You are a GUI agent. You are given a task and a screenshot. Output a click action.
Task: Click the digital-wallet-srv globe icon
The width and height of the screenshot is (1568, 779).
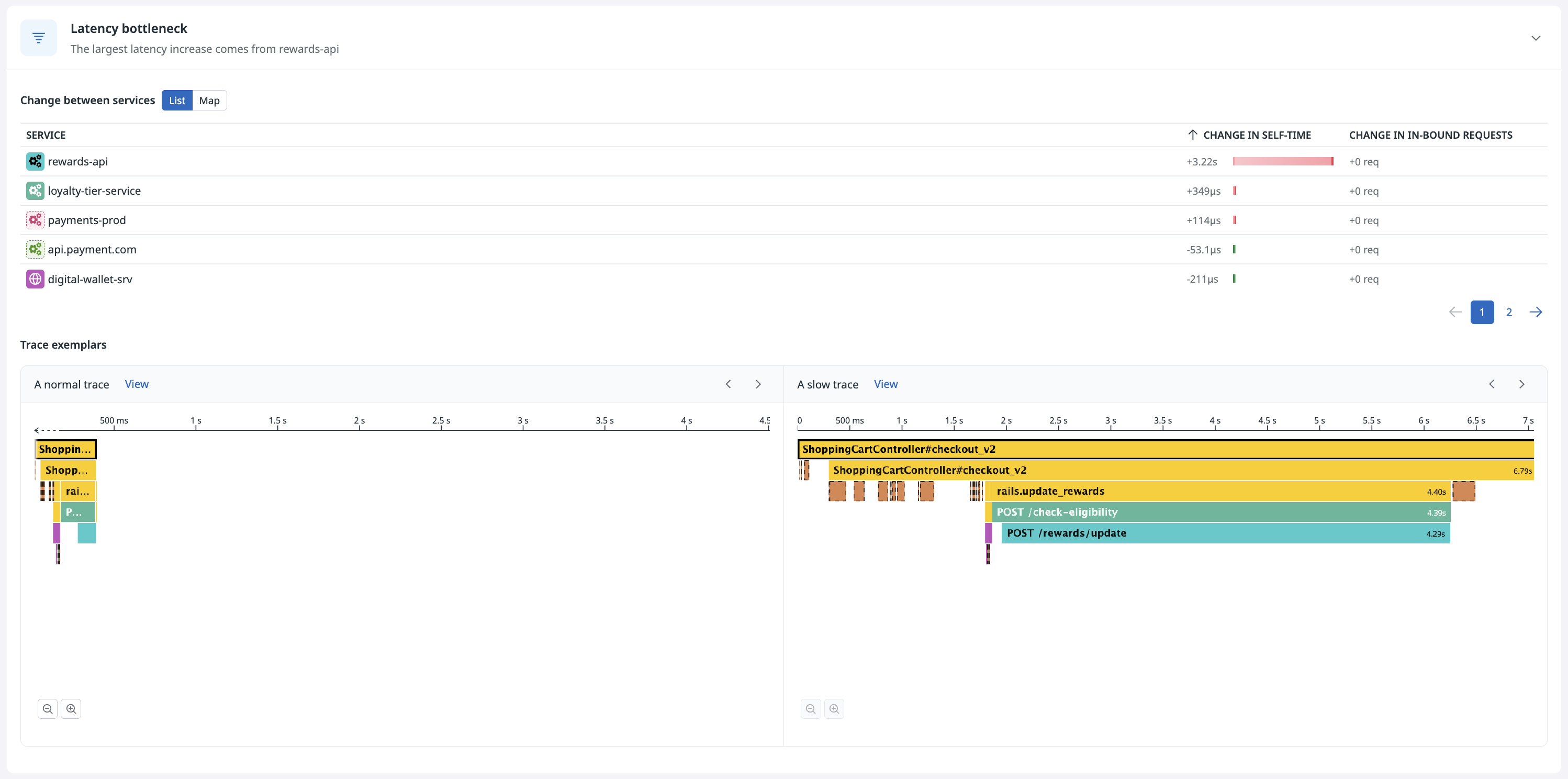35,279
